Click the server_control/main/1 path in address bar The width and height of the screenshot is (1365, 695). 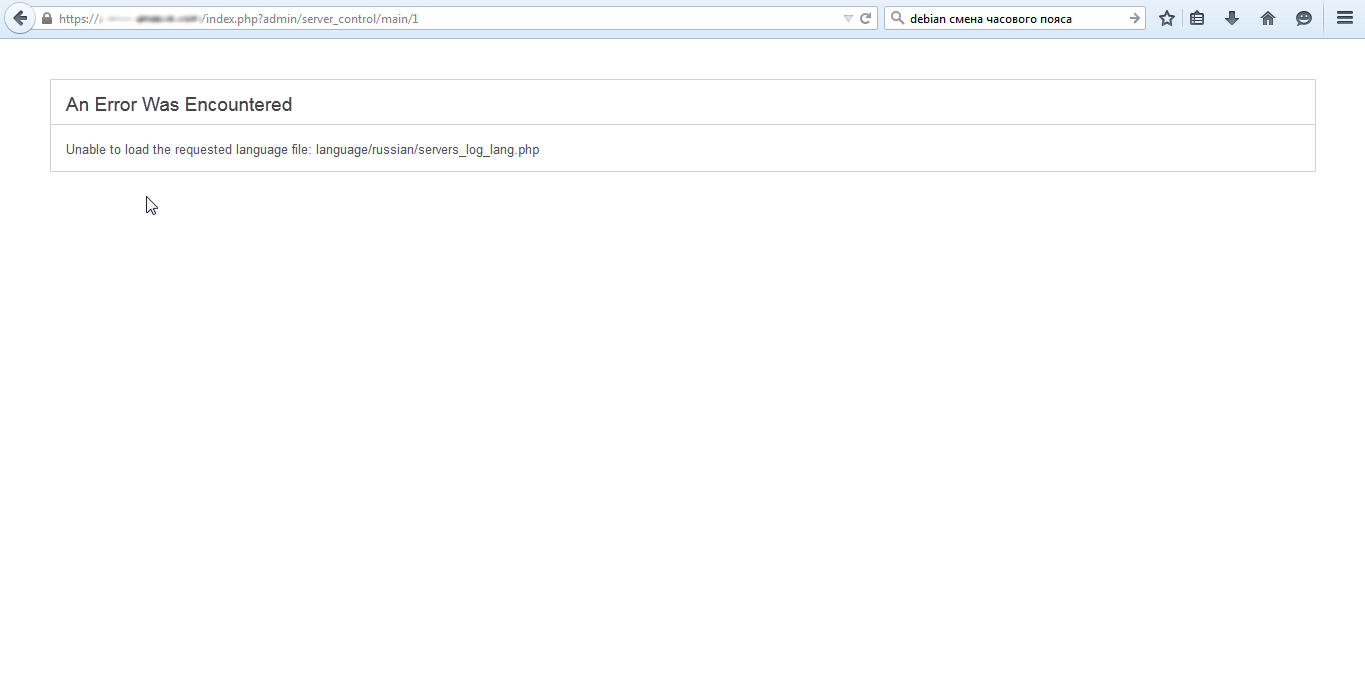pyautogui.click(x=359, y=19)
